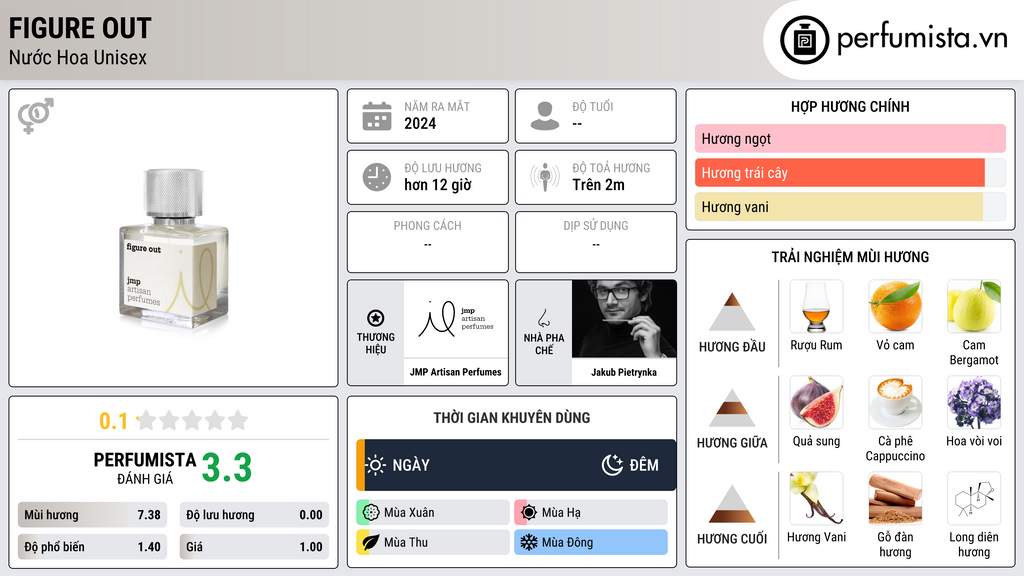
Task: Select the Cà phê Cappuccino note image
Action: [x=895, y=403]
